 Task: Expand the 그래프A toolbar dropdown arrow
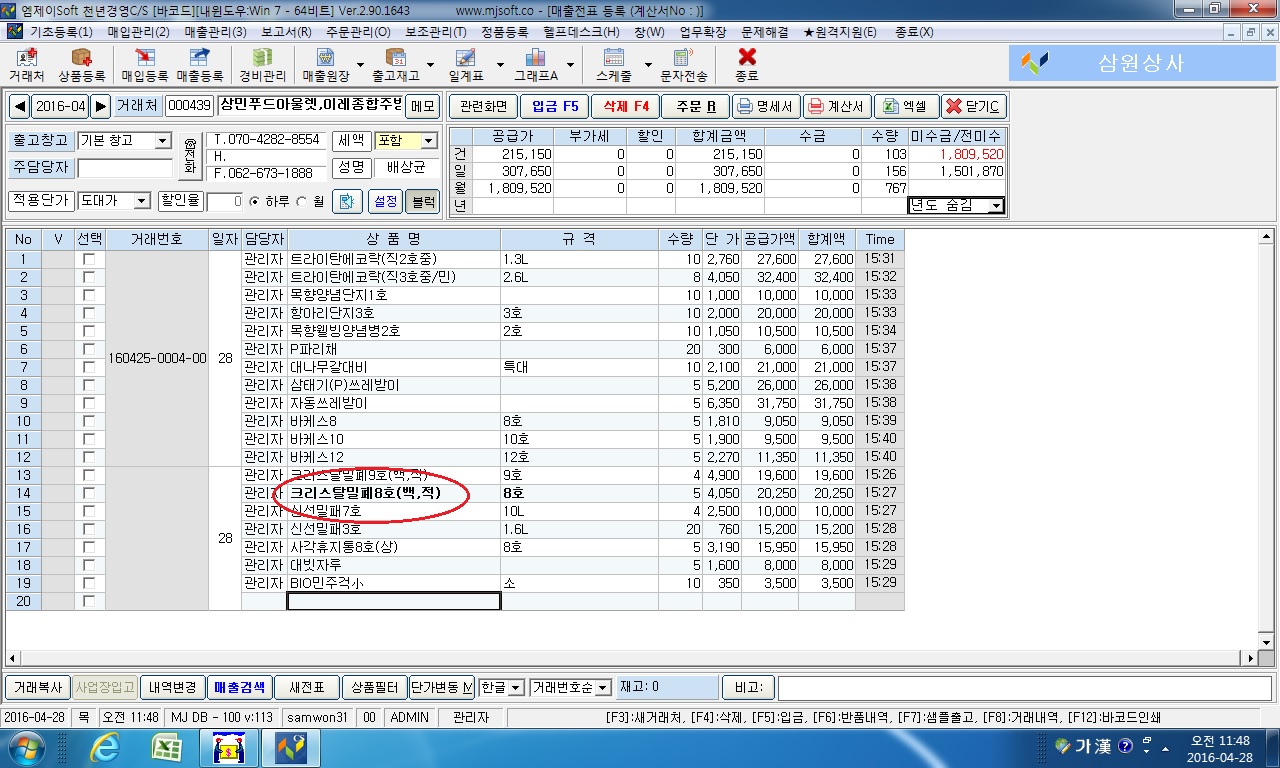point(569,65)
